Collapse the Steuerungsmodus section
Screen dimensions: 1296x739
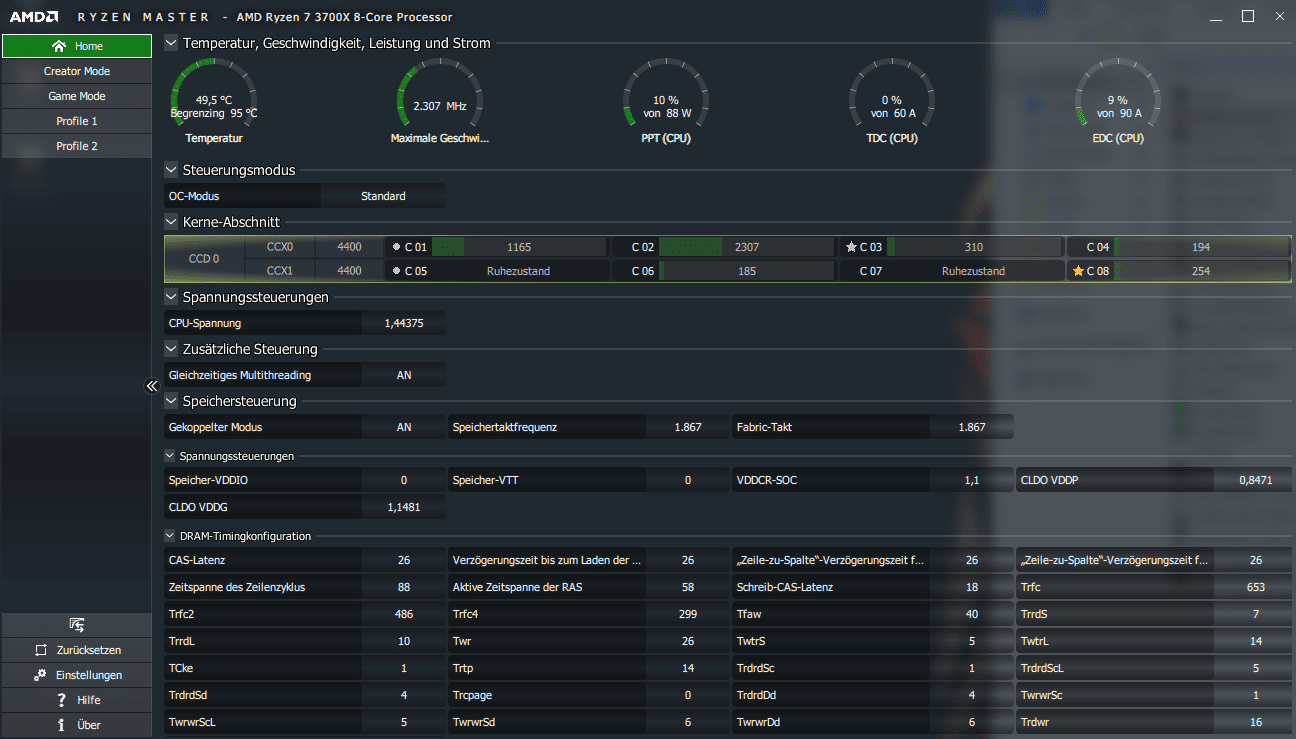[171, 170]
